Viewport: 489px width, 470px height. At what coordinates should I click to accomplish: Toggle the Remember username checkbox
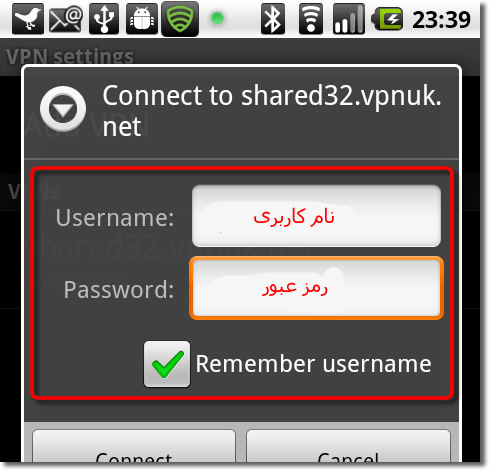(167, 364)
